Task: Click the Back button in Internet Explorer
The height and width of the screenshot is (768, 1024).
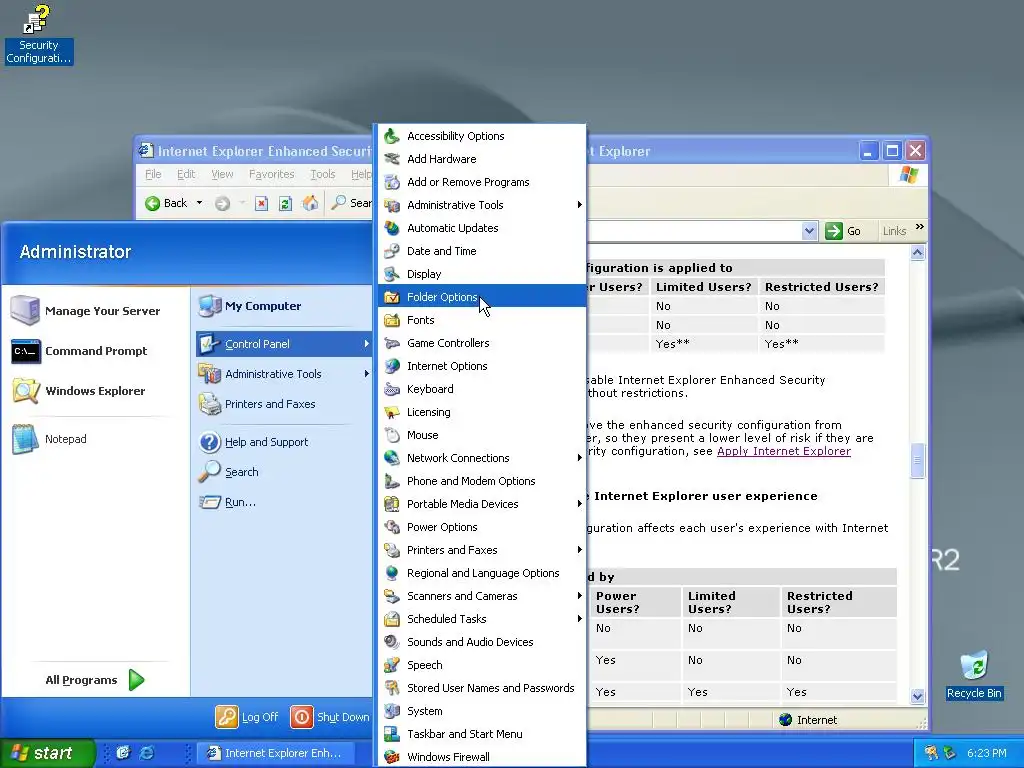Action: tap(167, 203)
